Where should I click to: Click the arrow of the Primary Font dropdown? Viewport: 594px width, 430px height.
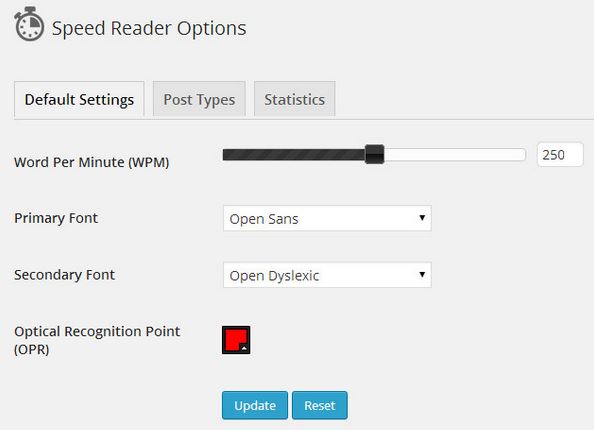[422, 218]
